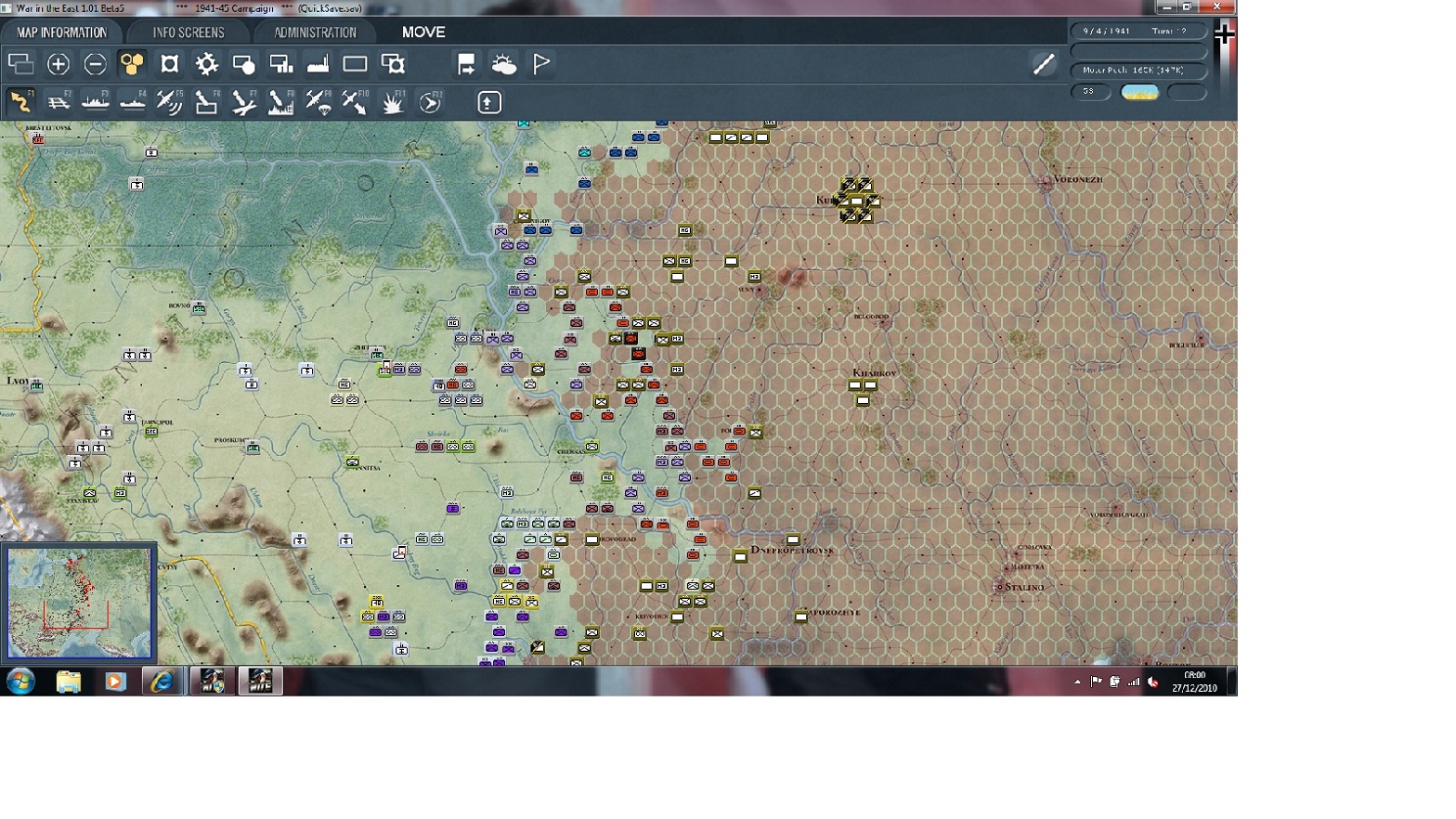Open Windows Media Player from taskbar
The height and width of the screenshot is (819, 1456).
115,682
